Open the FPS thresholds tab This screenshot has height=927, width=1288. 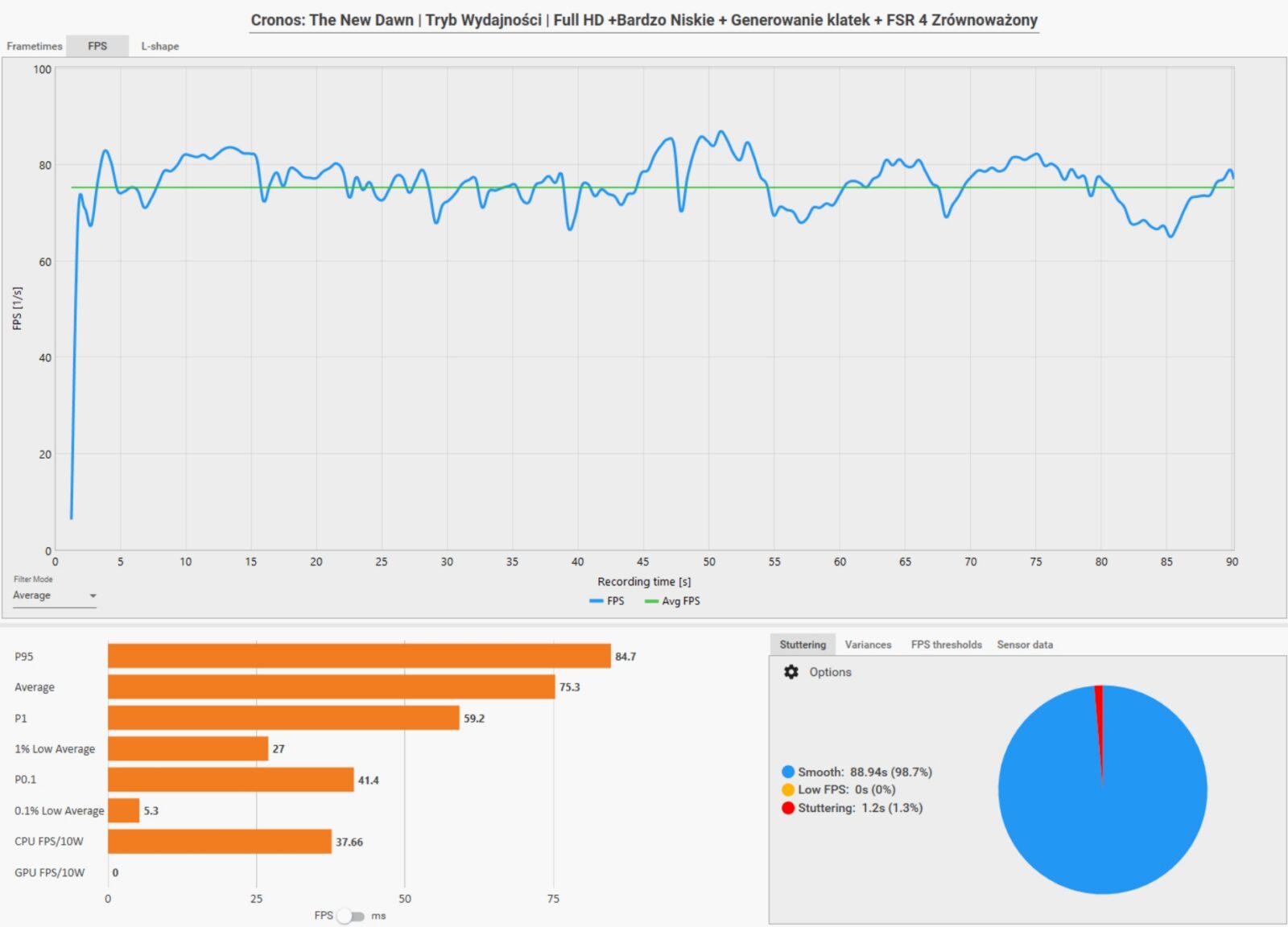point(946,645)
